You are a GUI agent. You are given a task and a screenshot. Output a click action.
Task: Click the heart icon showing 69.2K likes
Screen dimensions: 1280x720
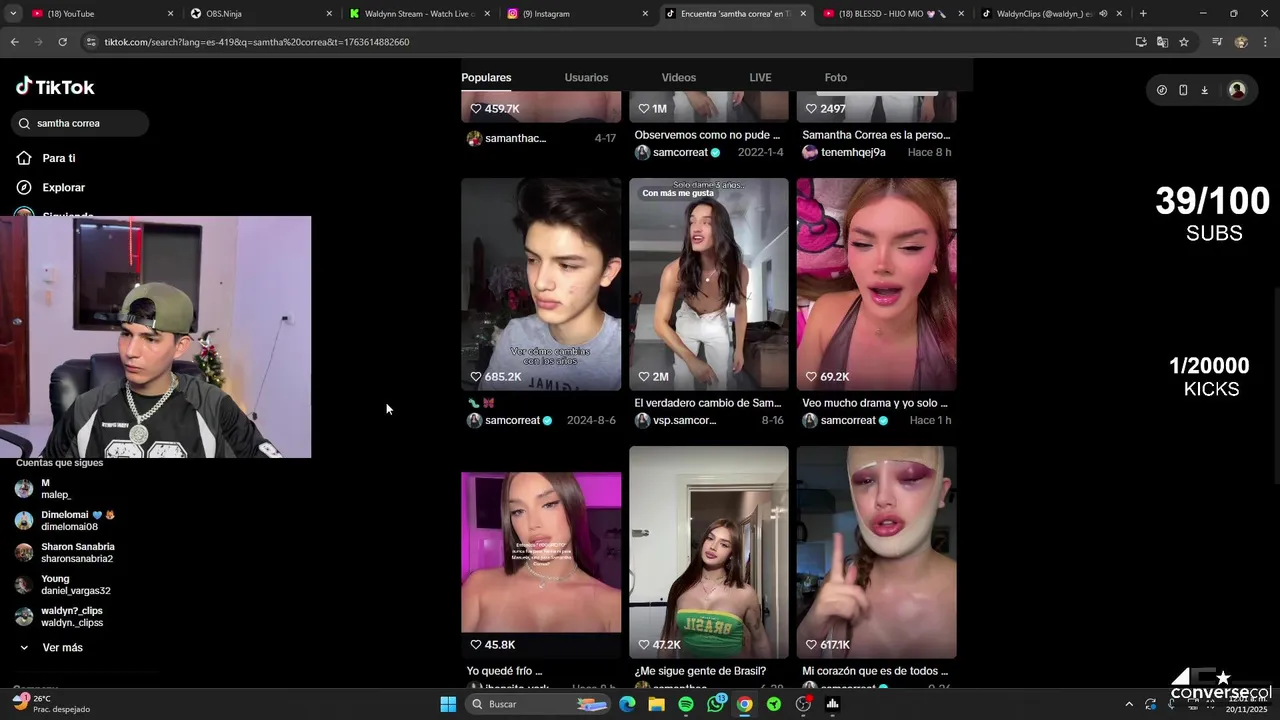[x=812, y=377]
